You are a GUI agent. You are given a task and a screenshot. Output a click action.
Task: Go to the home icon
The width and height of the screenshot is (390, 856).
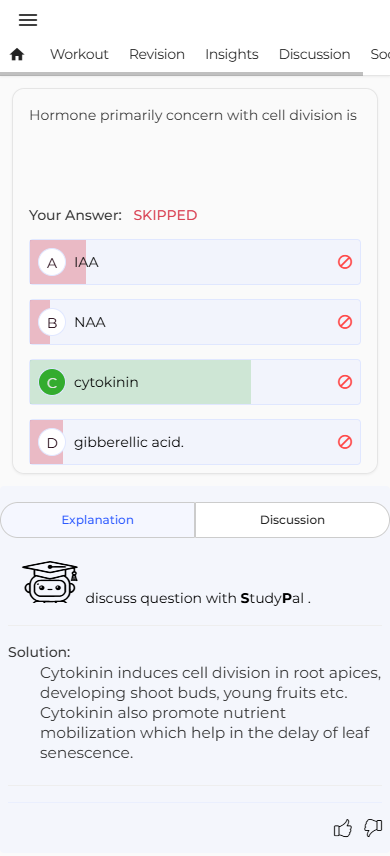click(17, 54)
